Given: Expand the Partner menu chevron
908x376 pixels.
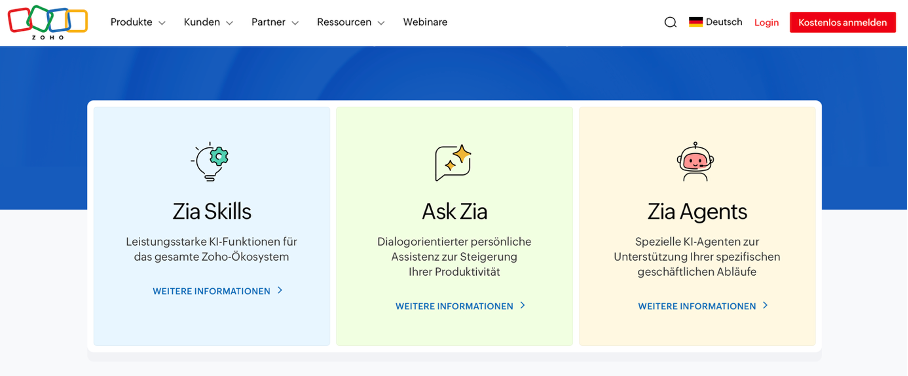Looking at the screenshot, I should click(x=295, y=23).
